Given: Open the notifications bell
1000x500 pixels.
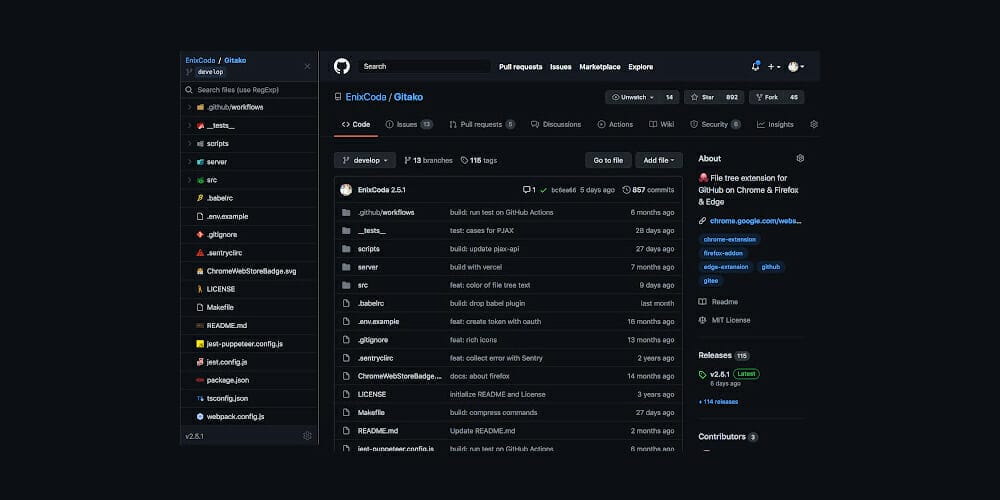Looking at the screenshot, I should [x=756, y=66].
